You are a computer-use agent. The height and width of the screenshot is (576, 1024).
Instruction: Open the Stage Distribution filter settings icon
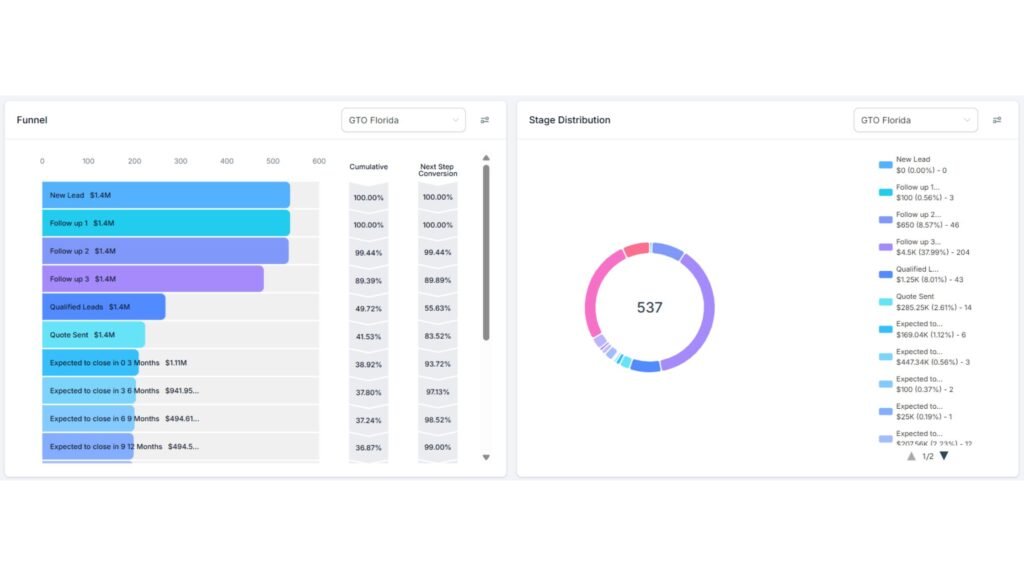[x=997, y=119]
